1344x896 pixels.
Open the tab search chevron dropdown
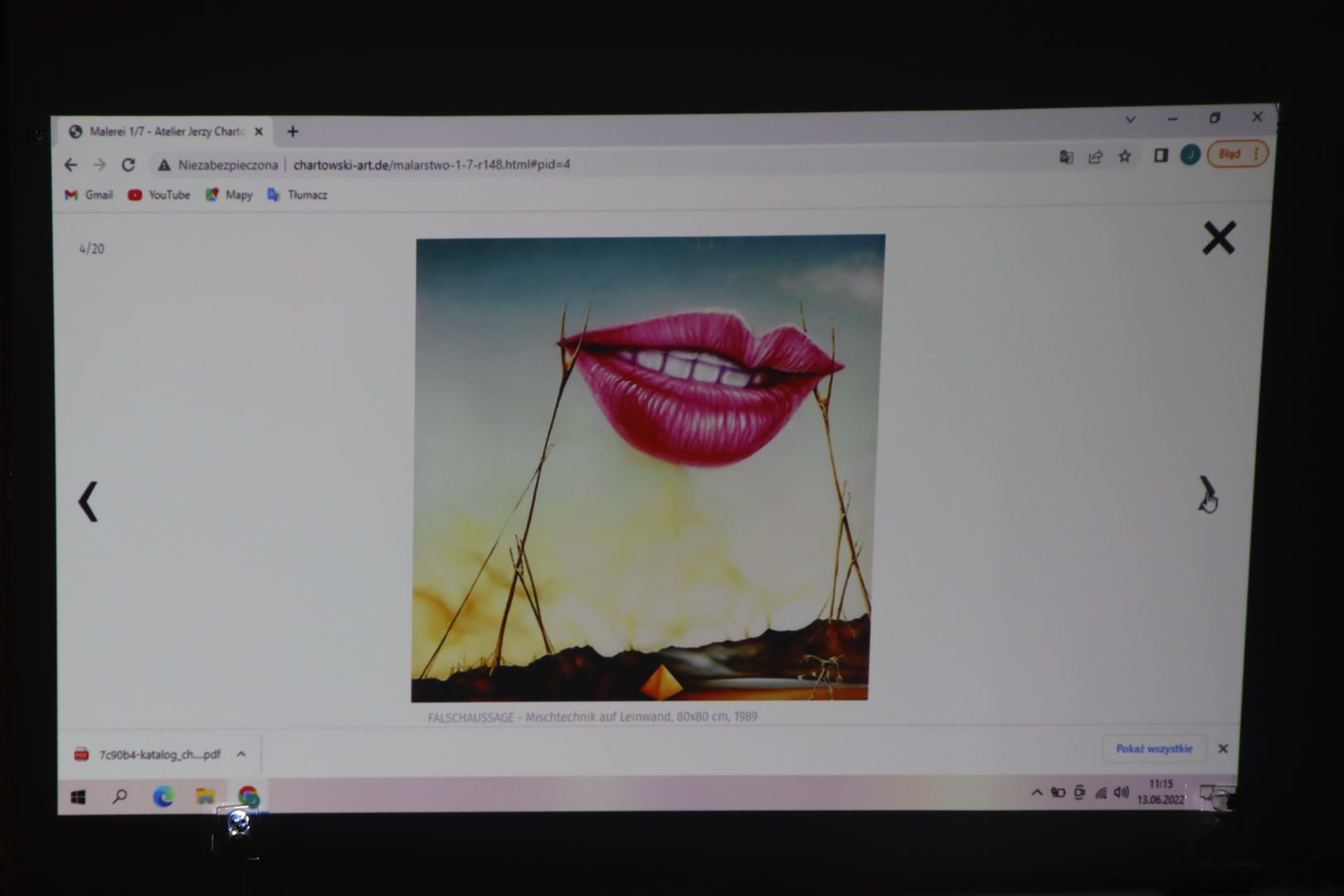tap(1130, 119)
